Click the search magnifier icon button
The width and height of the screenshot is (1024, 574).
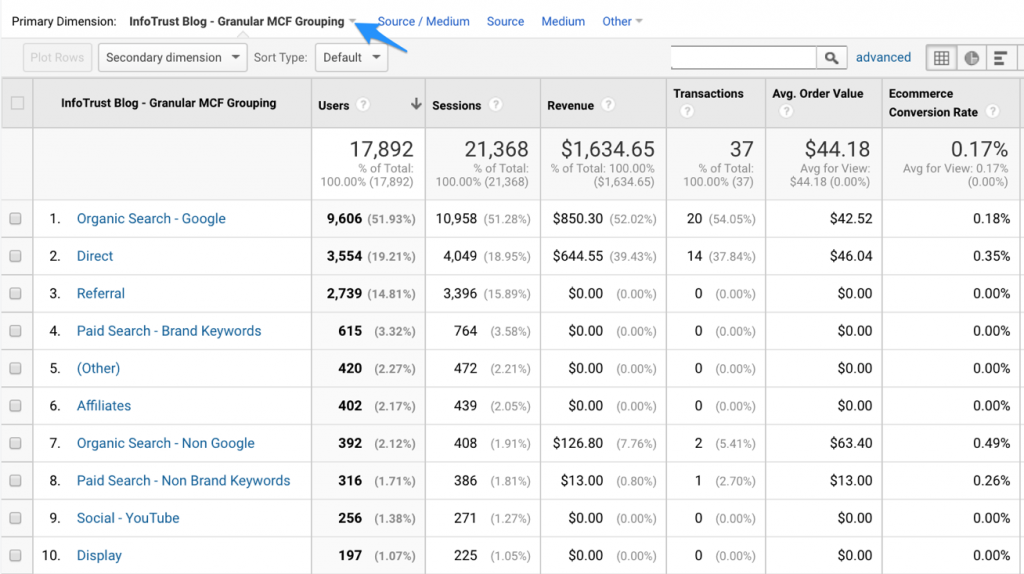[x=831, y=58]
